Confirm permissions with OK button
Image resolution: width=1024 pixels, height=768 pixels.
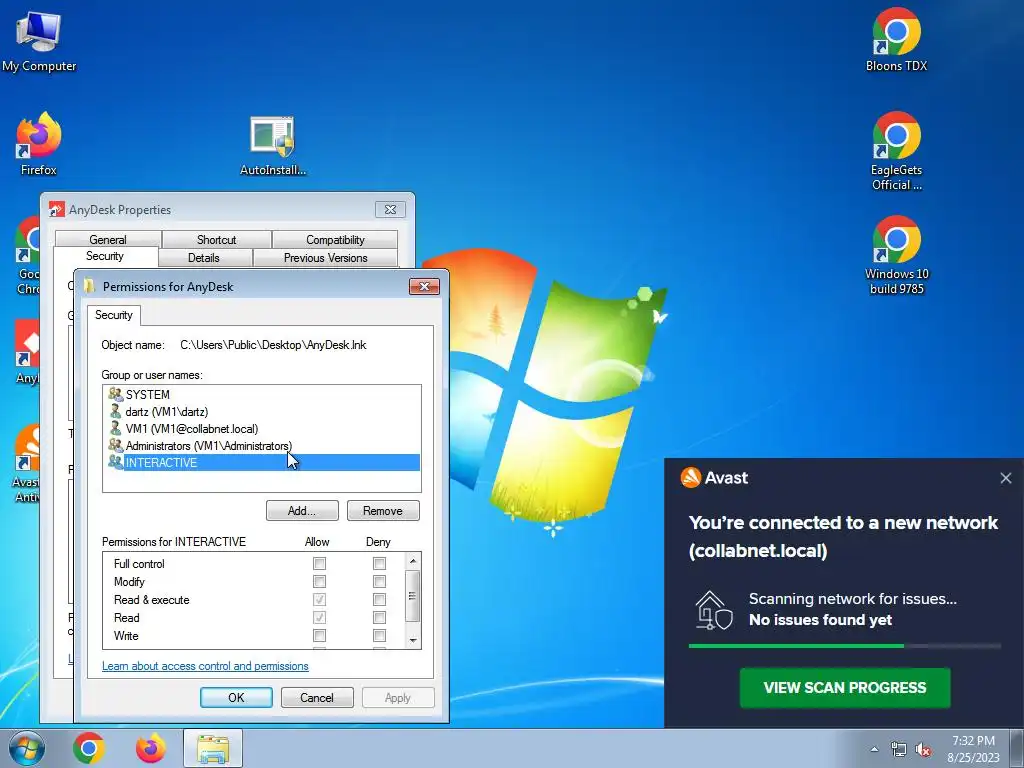click(x=236, y=697)
